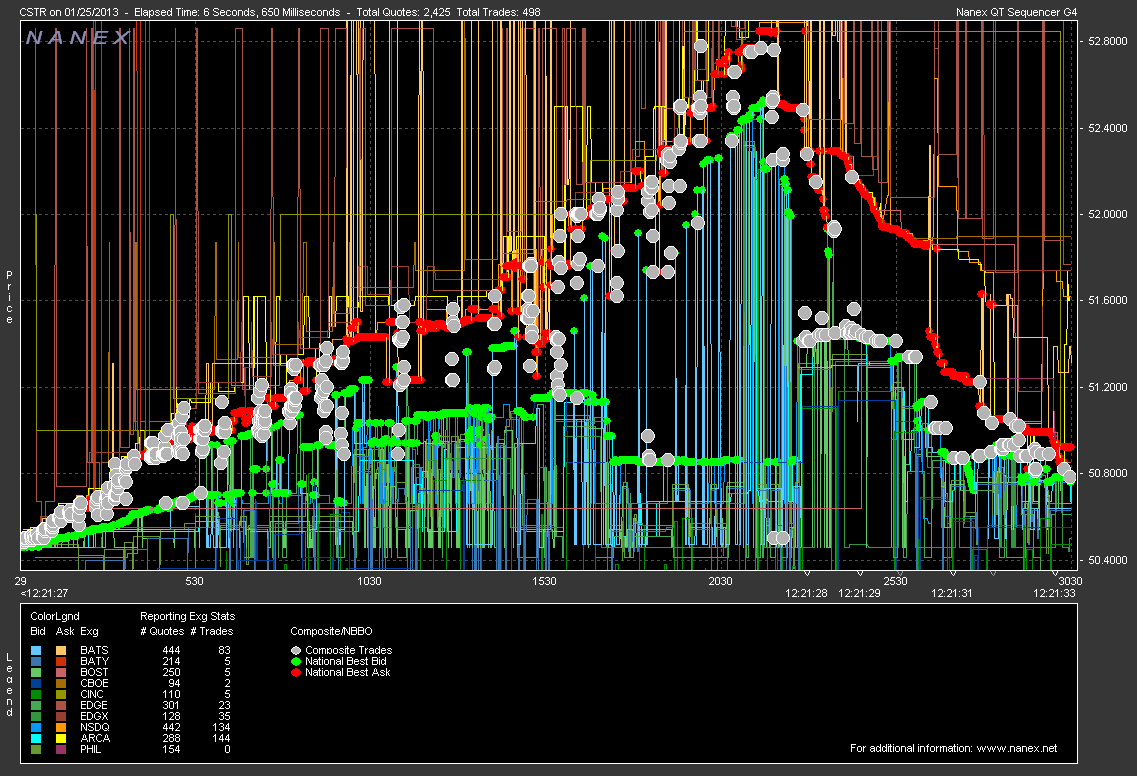Select the EDGX exchange label

coord(94,716)
